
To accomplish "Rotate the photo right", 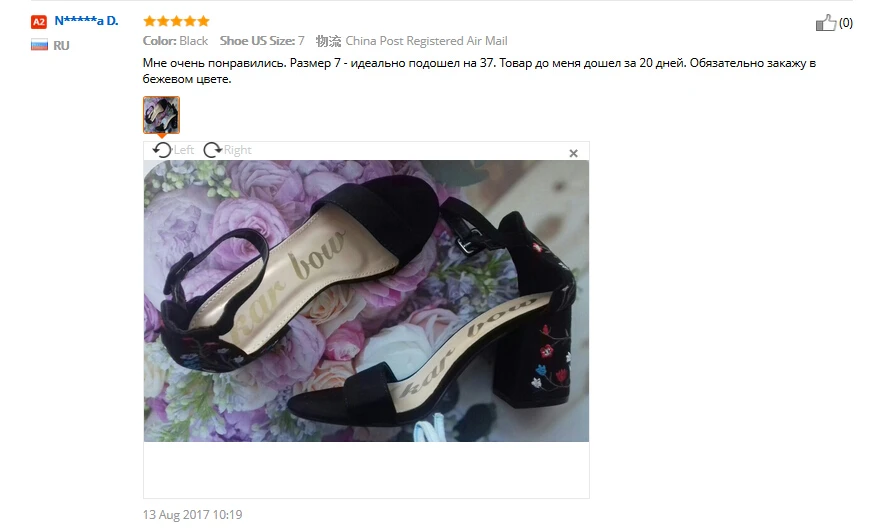I will tap(212, 150).
